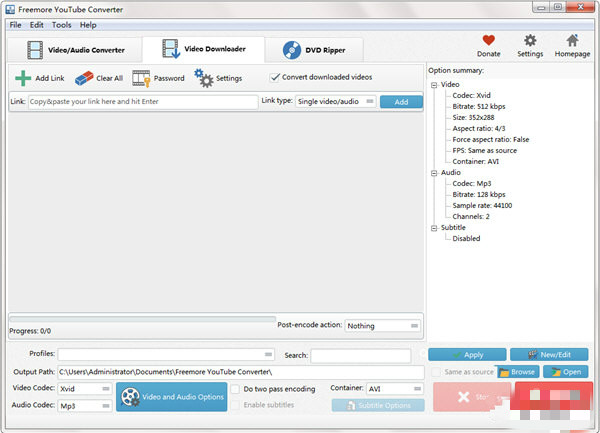Image resolution: width=600 pixels, height=433 pixels.
Task: Check the Enable subtitles checkbox
Action: (235, 405)
